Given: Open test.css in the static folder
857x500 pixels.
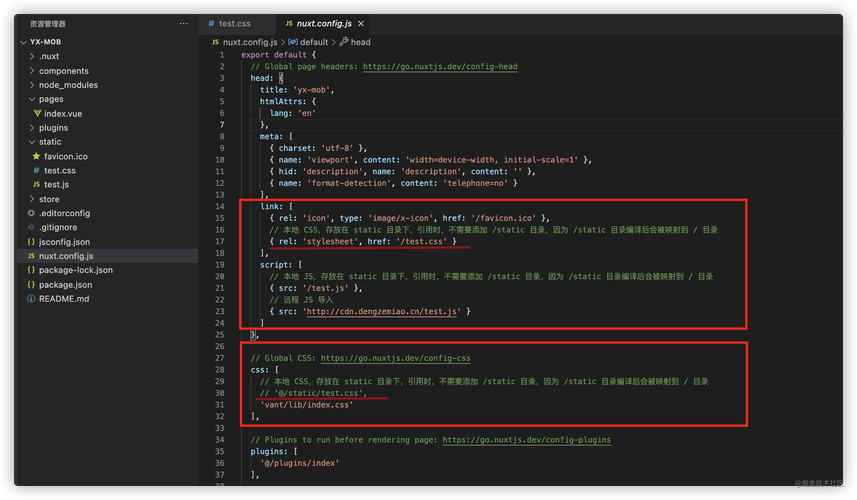Looking at the screenshot, I should coord(60,170).
